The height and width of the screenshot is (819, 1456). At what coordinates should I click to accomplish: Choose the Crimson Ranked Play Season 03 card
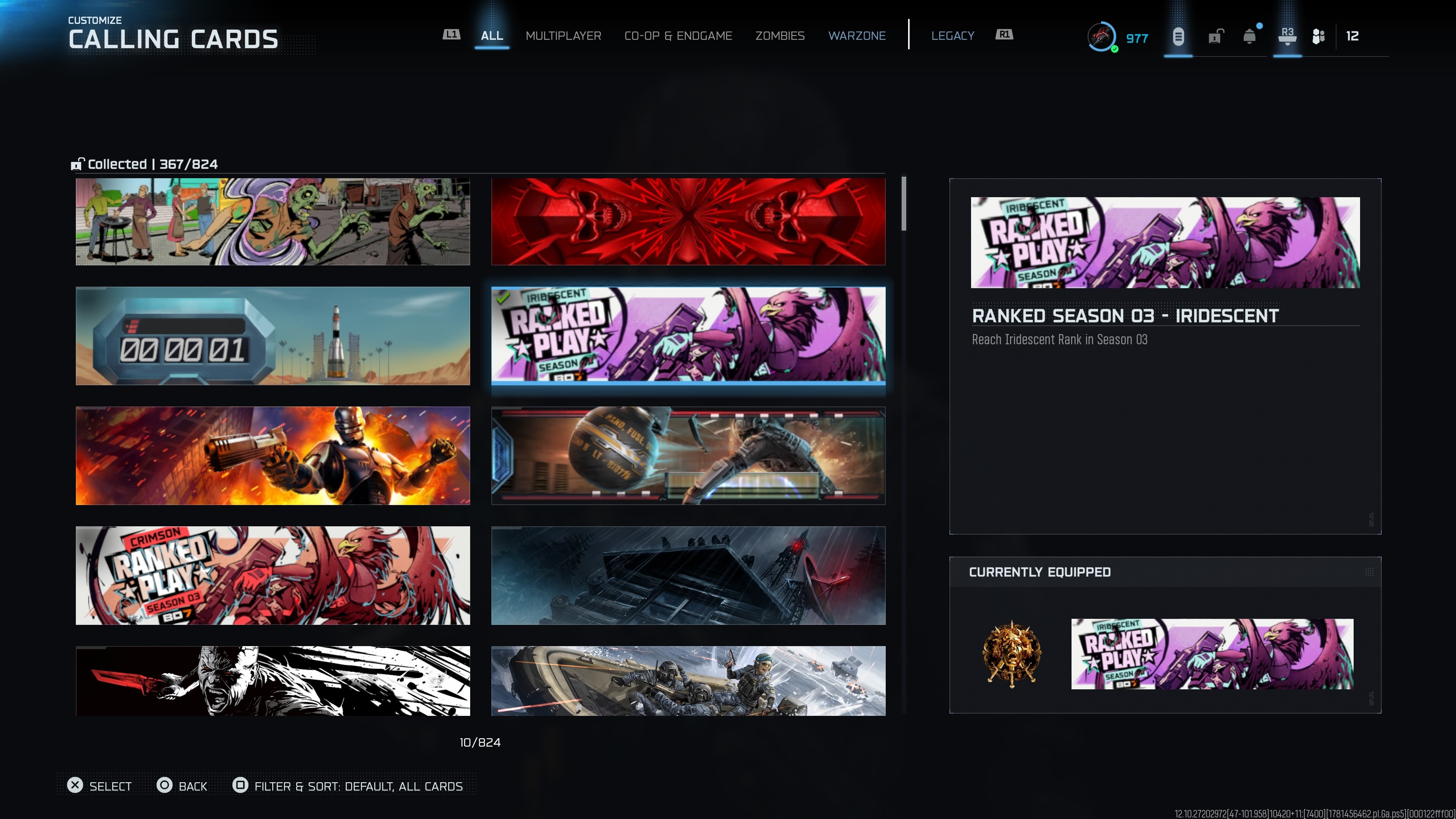tap(273, 576)
